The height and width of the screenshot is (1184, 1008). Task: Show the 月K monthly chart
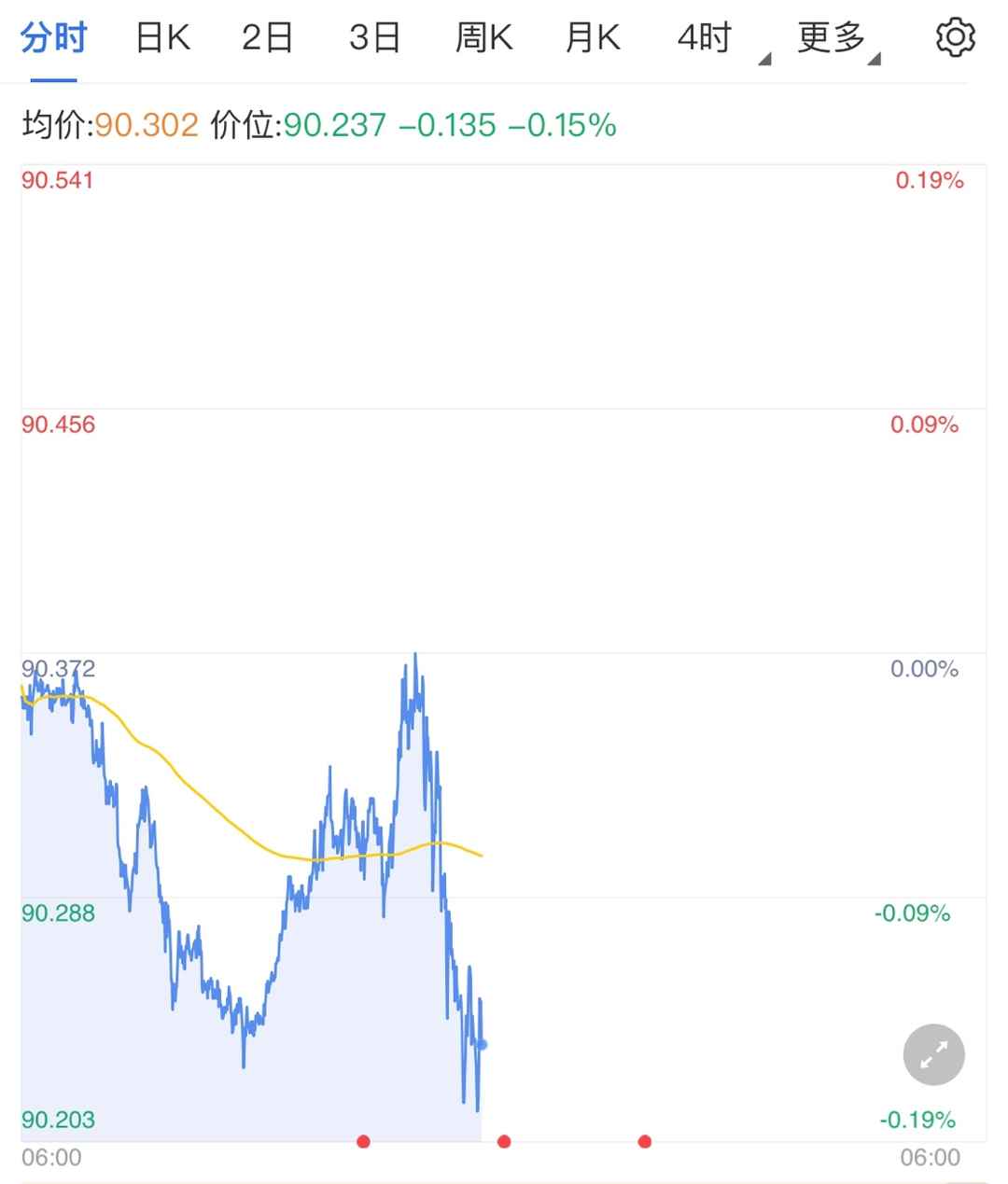(593, 38)
